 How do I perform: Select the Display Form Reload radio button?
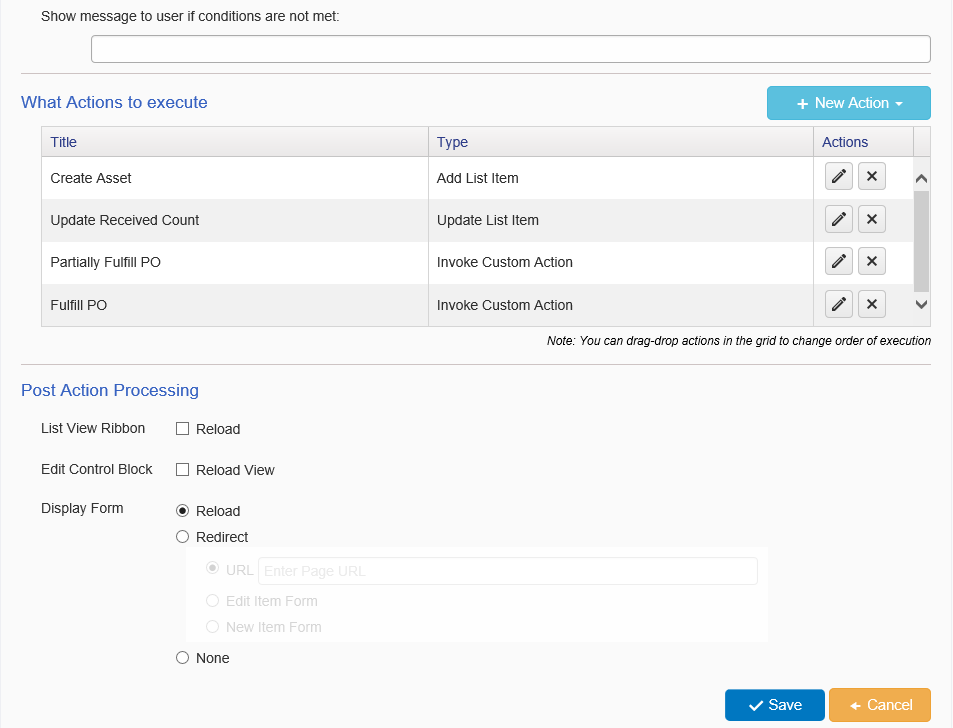[x=182, y=510]
